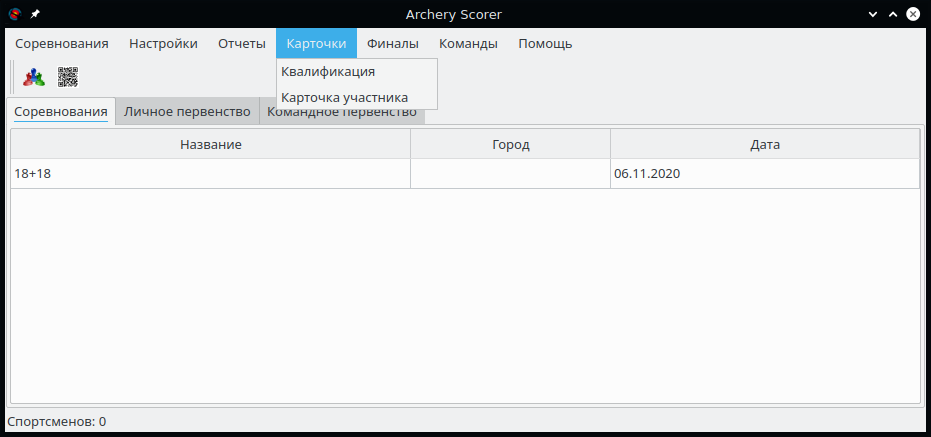Click the Дата column header
This screenshot has height=437, width=931.
pyautogui.click(x=765, y=145)
